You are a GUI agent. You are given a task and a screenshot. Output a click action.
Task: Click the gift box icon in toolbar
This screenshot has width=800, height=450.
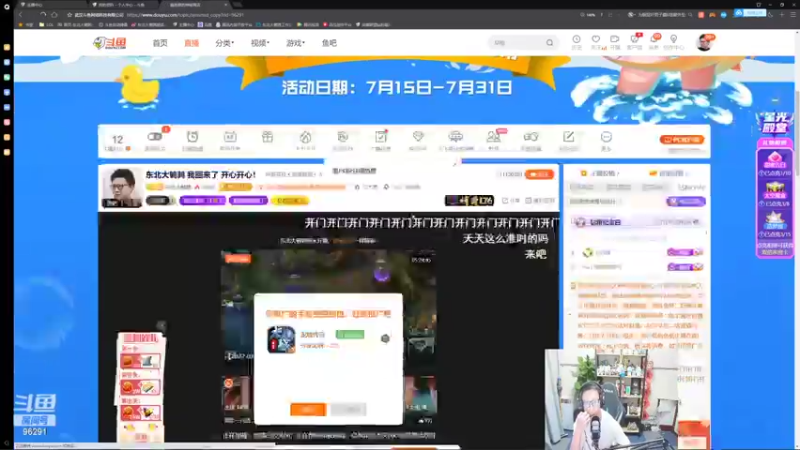tap(267, 137)
